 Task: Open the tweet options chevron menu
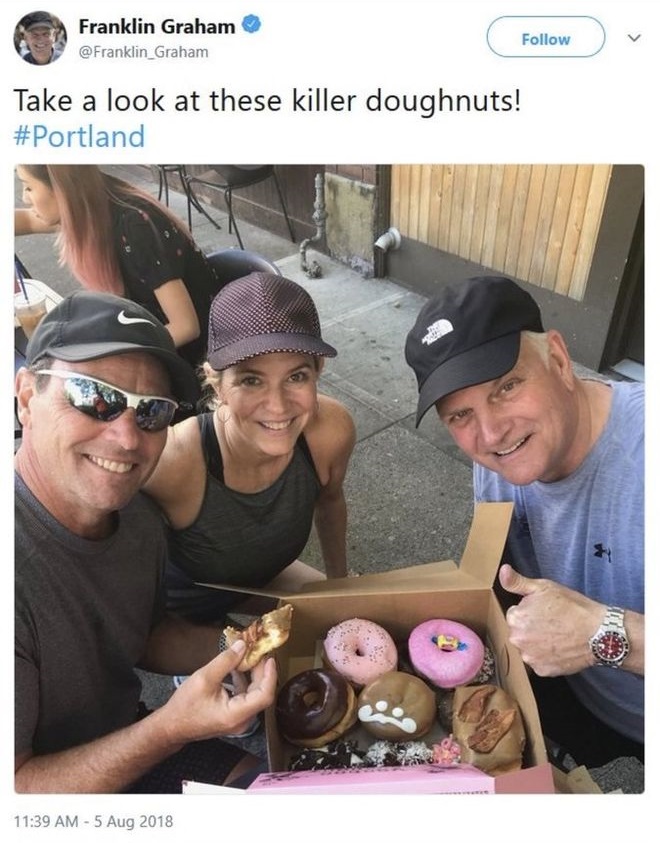(x=634, y=38)
